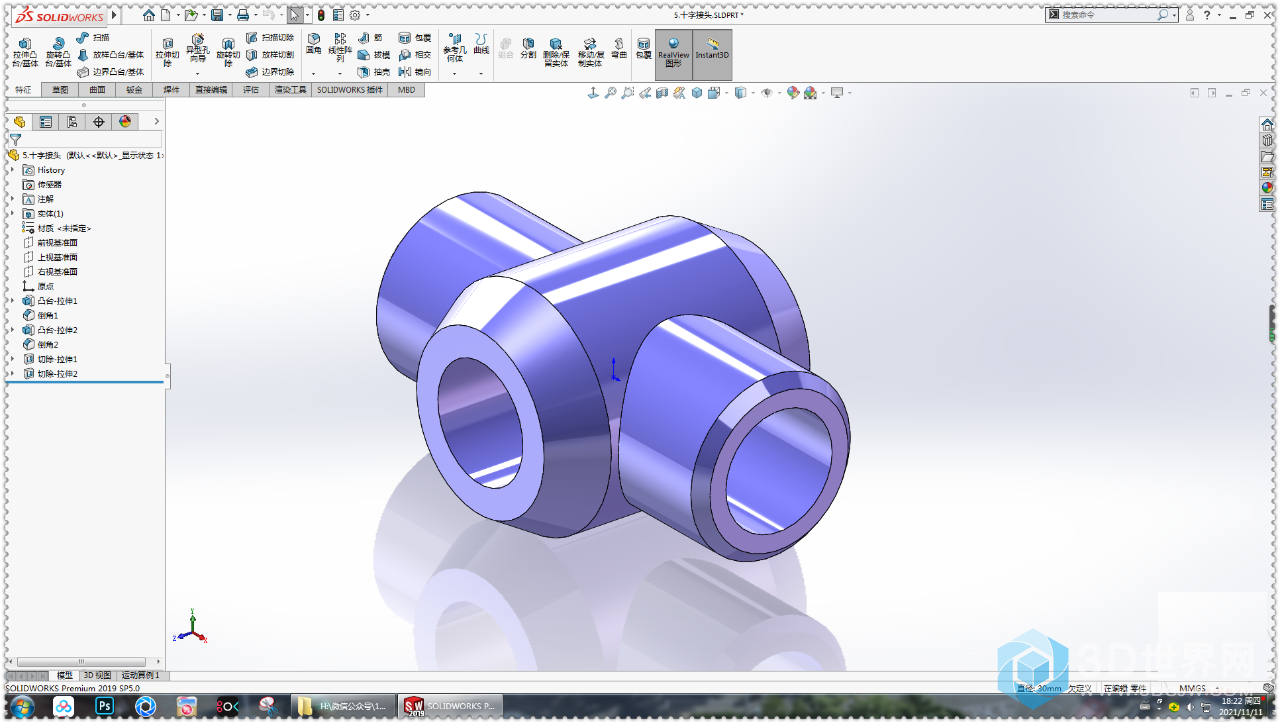
Task: Toggle the select arrow tool
Action: 294,15
